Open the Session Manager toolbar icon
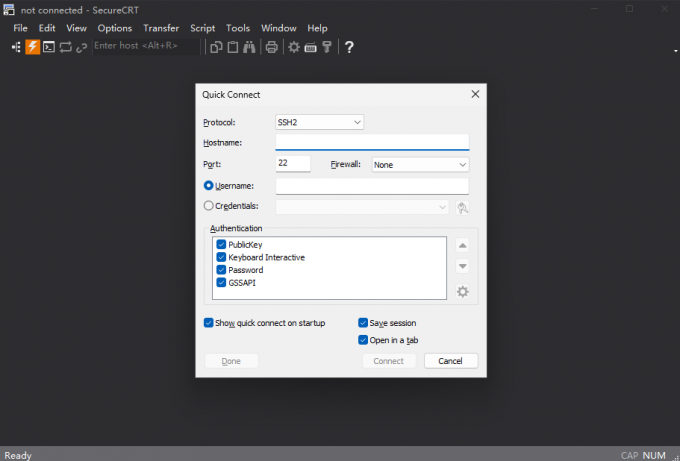The image size is (680, 461). [x=16, y=47]
